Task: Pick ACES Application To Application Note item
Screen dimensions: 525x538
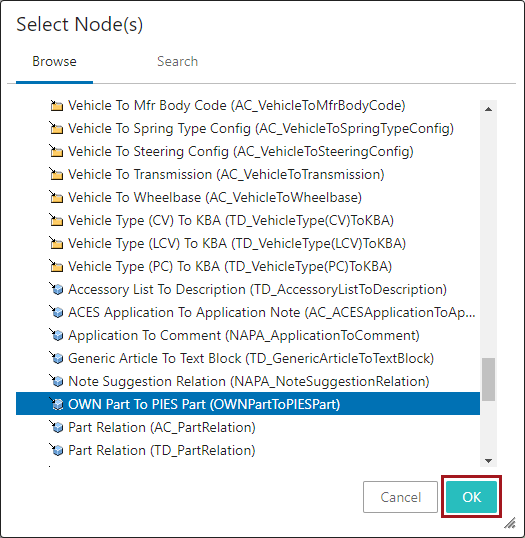Action: [x=272, y=312]
